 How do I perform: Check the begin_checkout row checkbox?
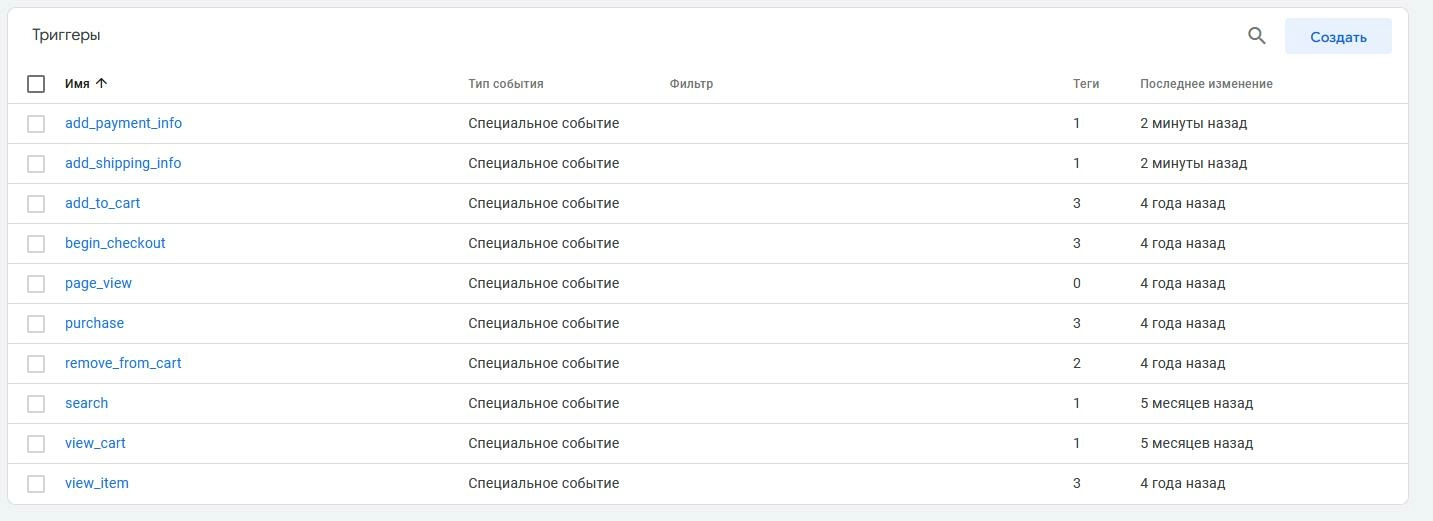click(x=36, y=244)
